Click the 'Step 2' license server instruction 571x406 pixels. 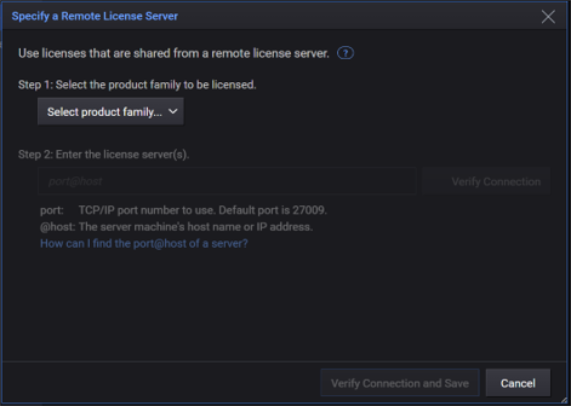point(104,154)
